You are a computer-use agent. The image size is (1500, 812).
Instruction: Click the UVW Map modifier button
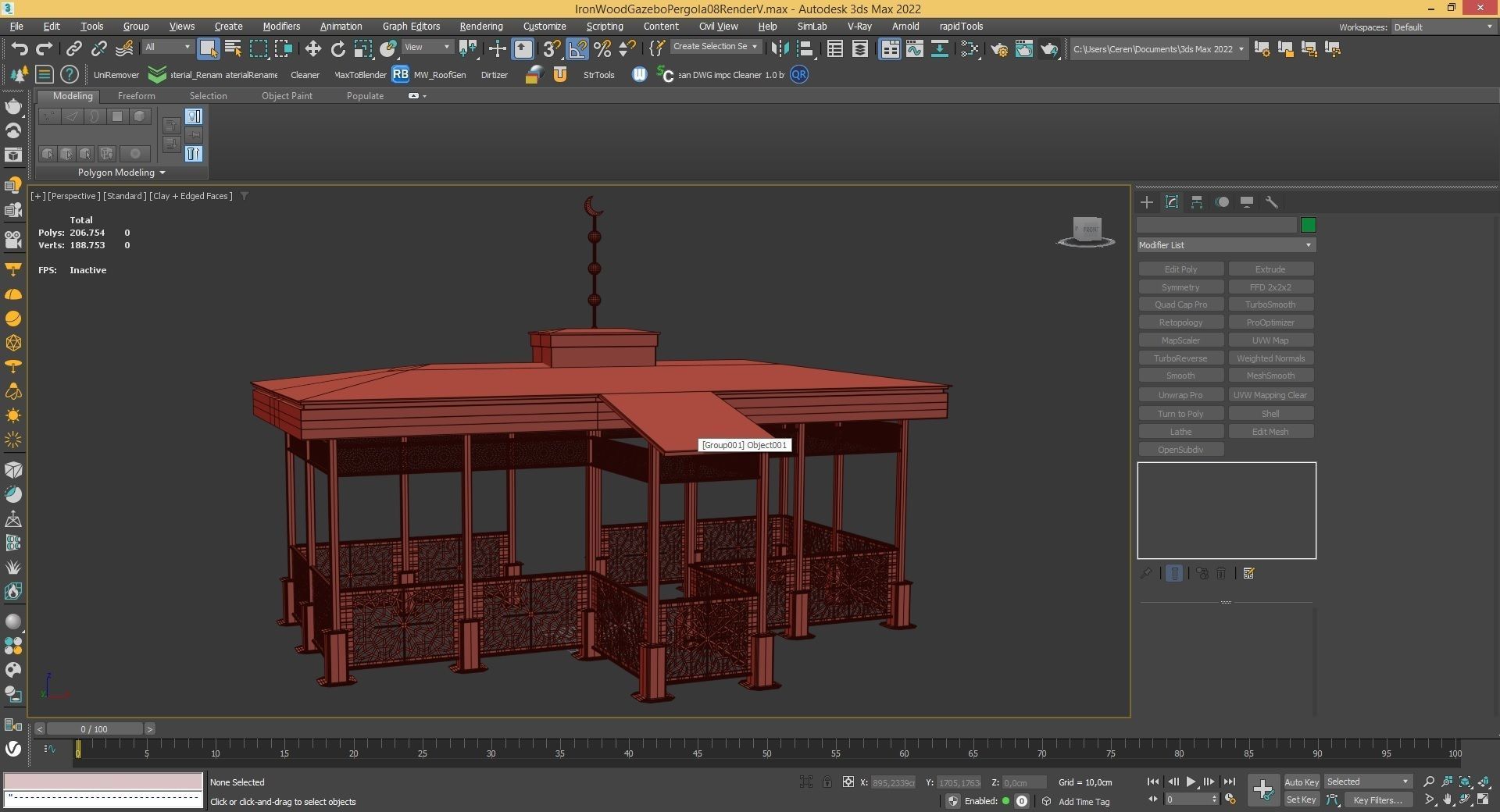(1270, 340)
